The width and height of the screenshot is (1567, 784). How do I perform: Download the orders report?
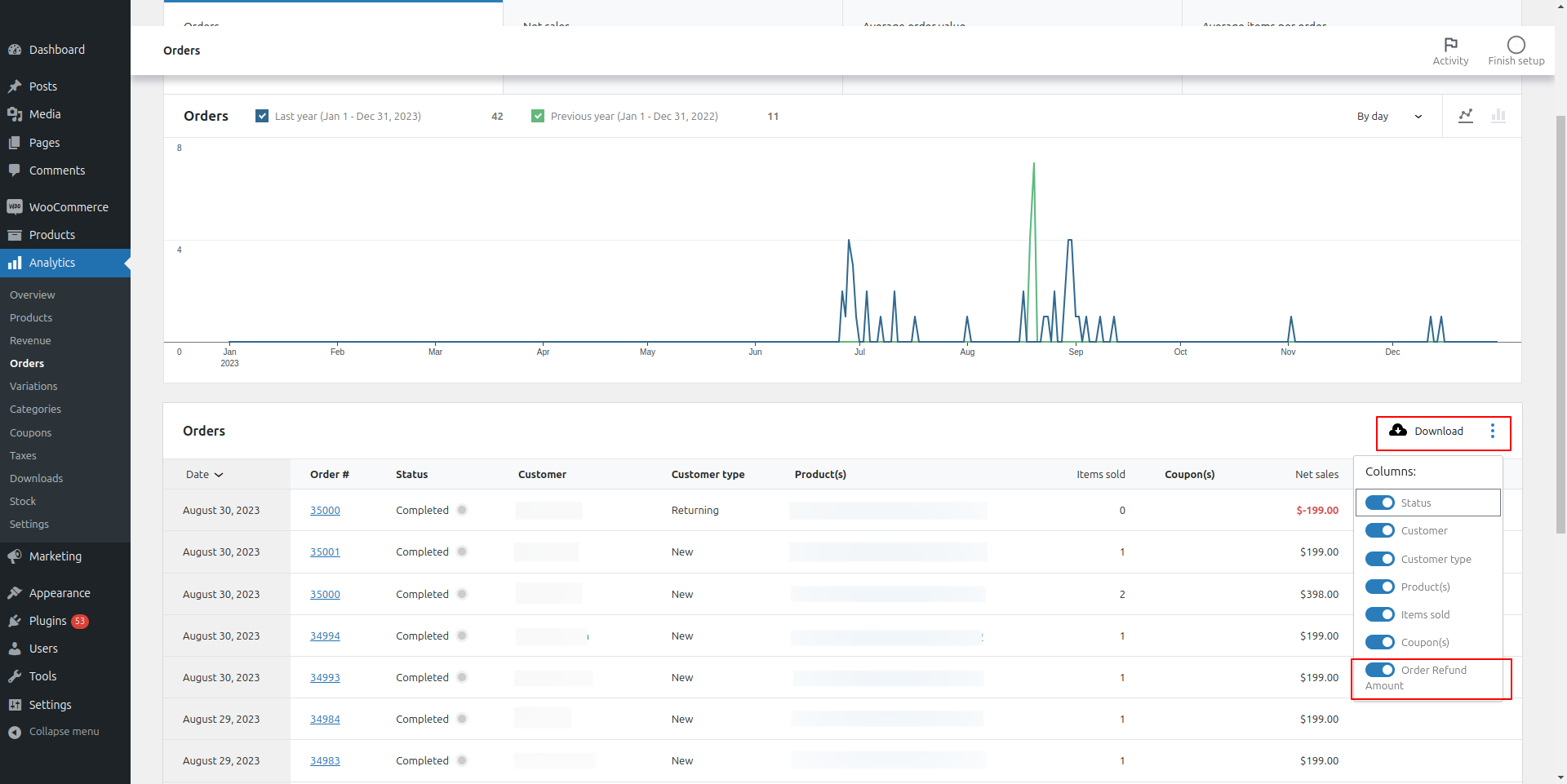coord(1427,432)
